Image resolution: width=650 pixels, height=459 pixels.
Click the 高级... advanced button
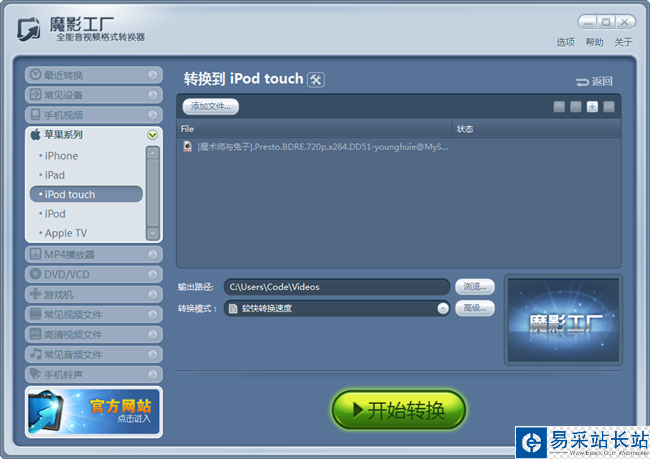(475, 308)
